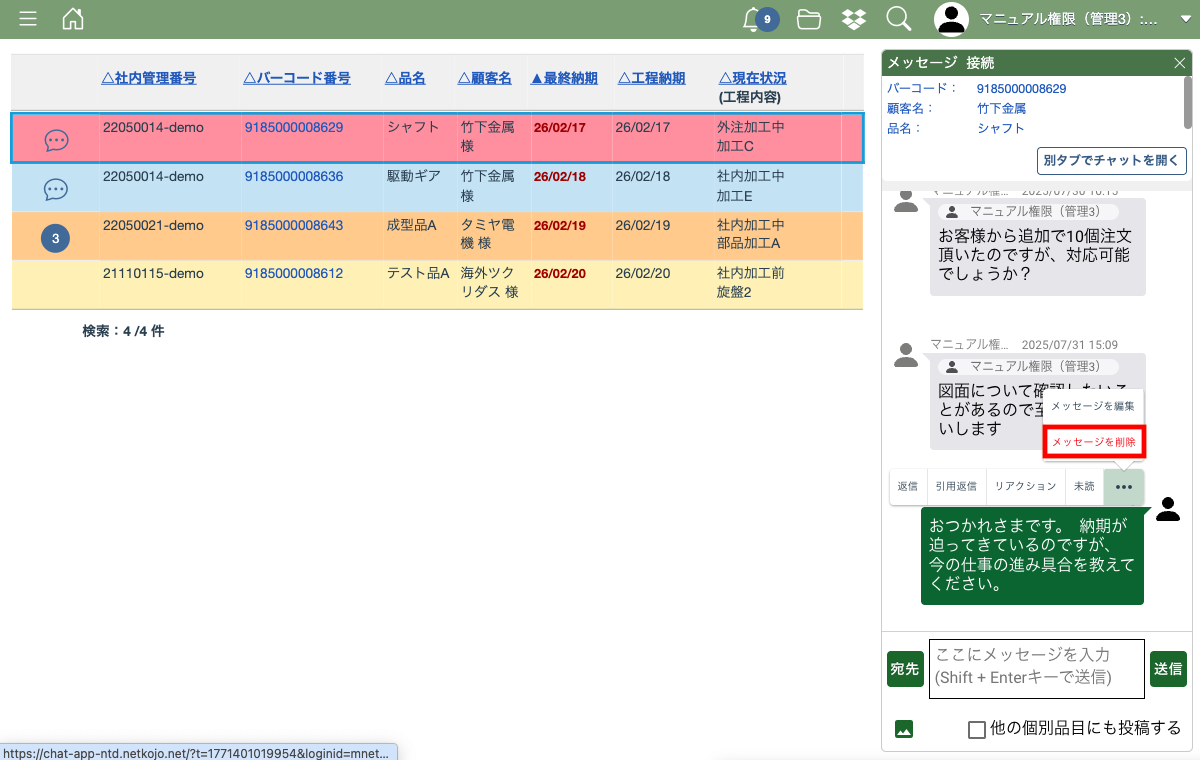Expand the user account dropdown arrow
Image resolution: width=1200 pixels, height=760 pixels.
(1186, 19)
